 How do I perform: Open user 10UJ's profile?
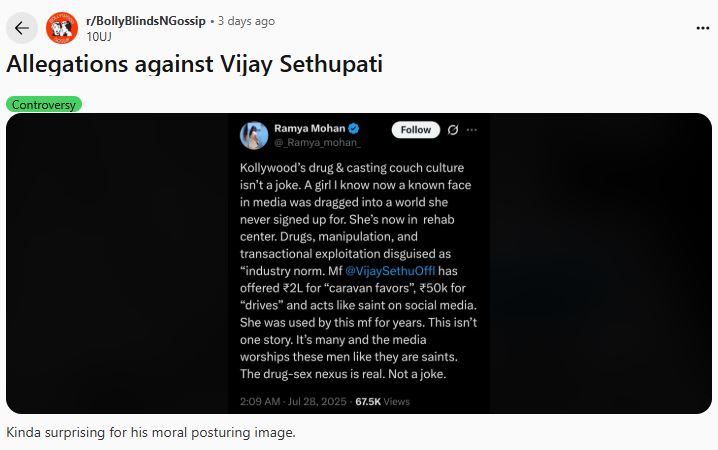click(x=100, y=36)
